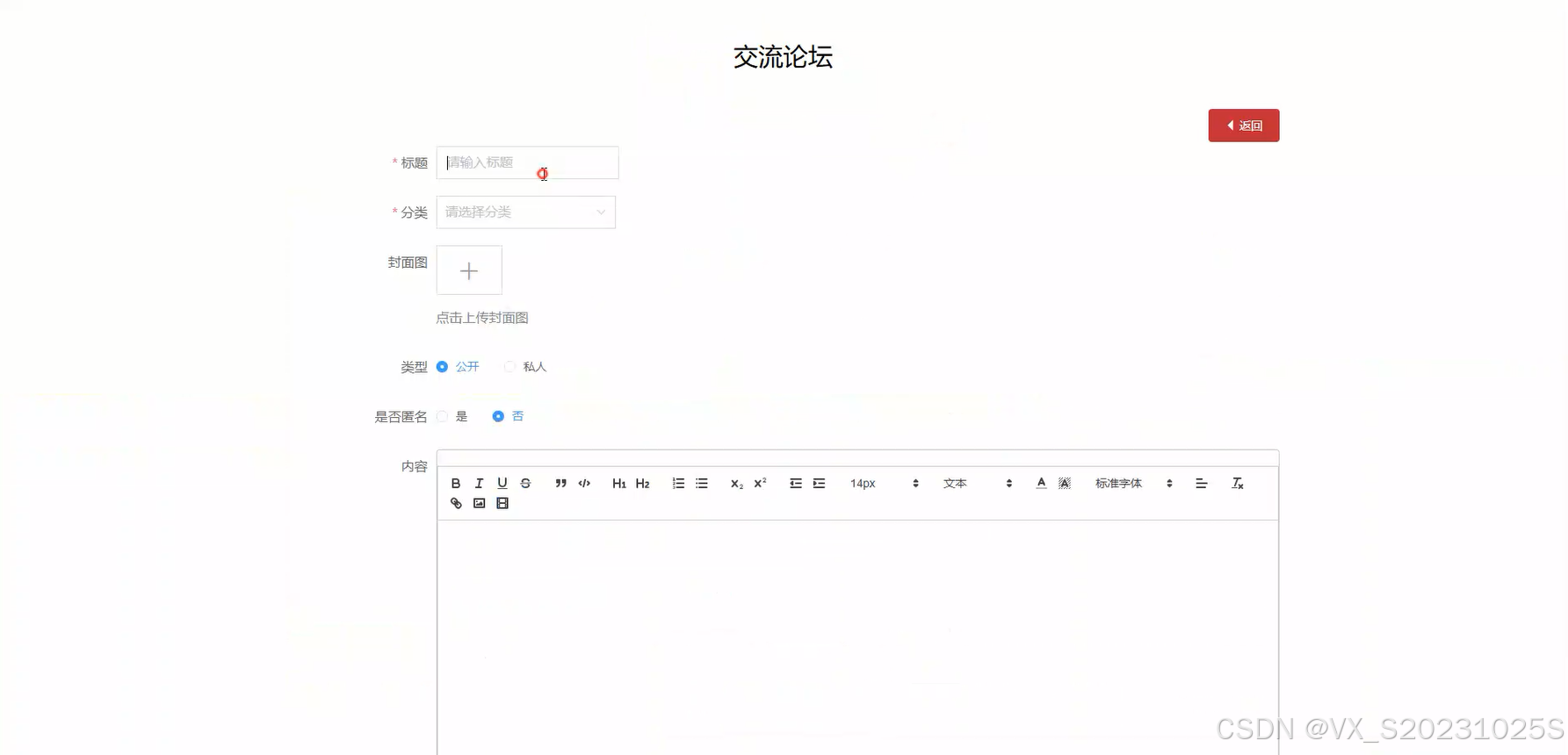Apply strikethrough formatting
Image resolution: width=1568 pixels, height=755 pixels.
525,484
